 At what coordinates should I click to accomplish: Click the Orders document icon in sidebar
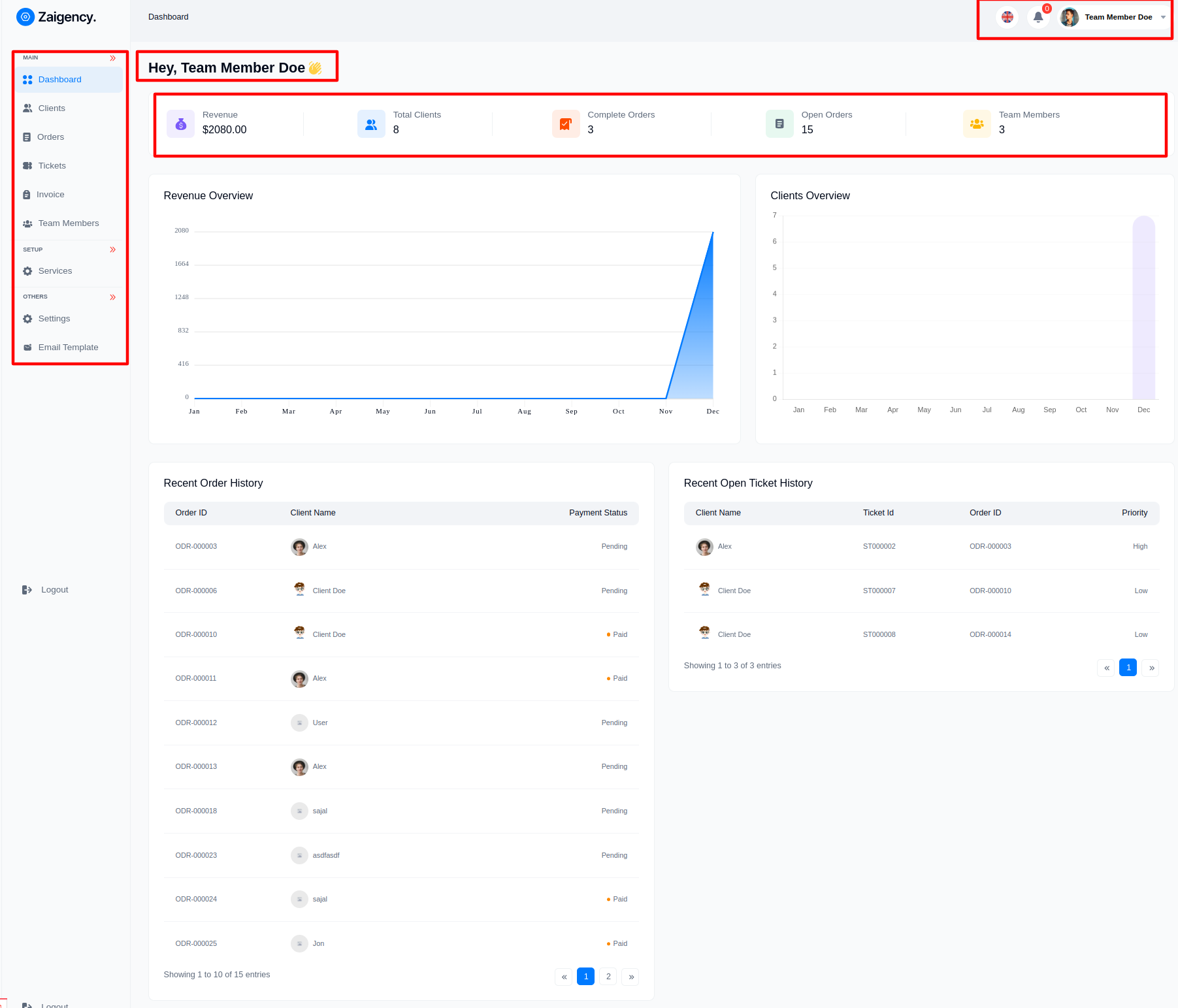[27, 137]
